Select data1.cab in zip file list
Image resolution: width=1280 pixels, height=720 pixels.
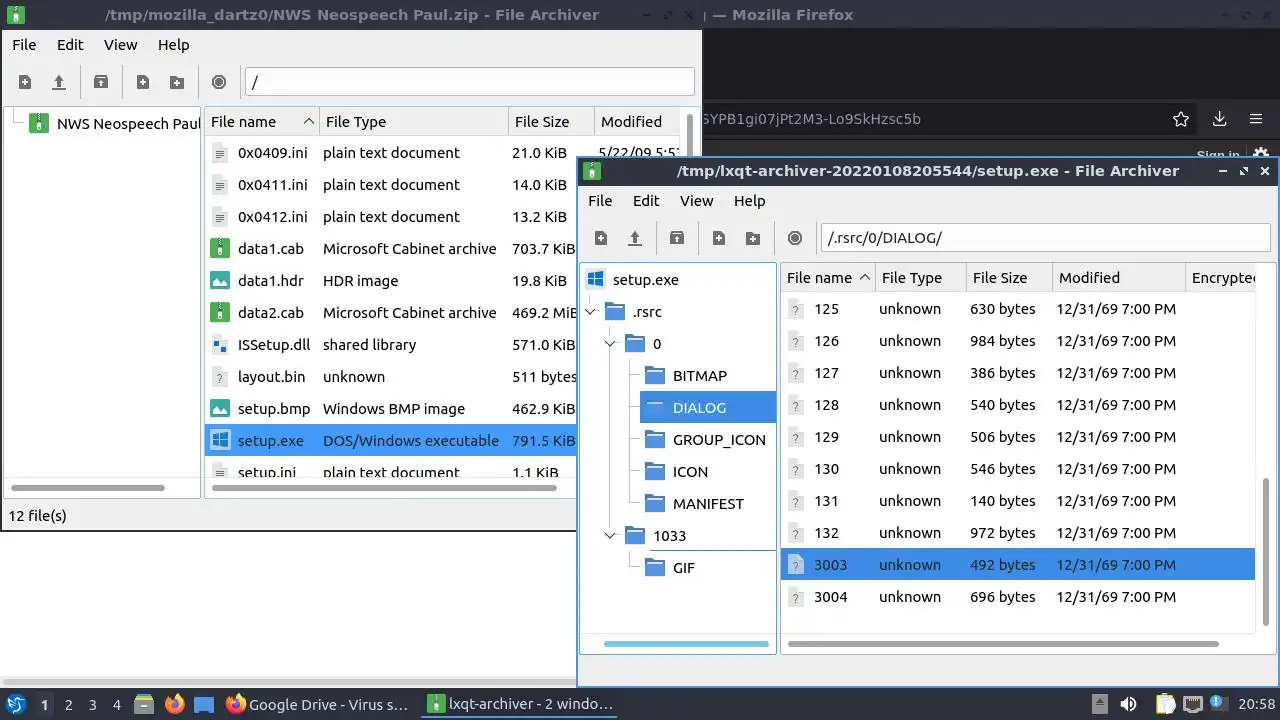click(390, 249)
